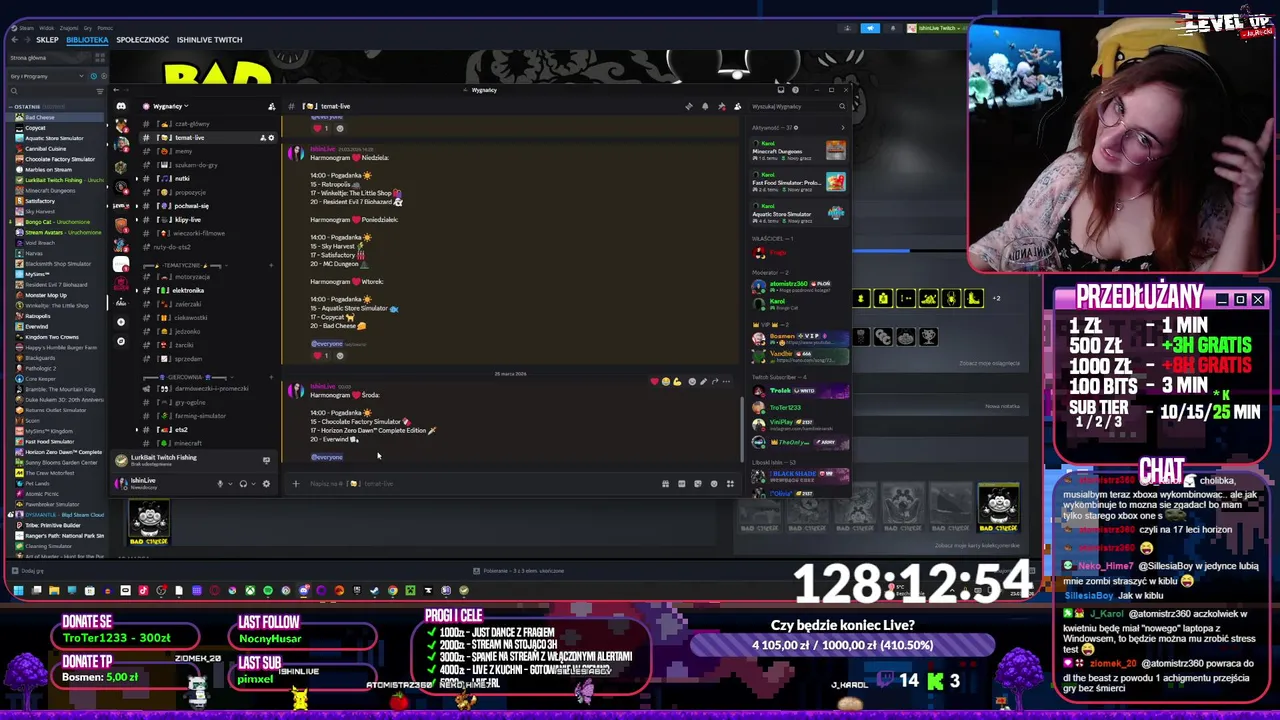This screenshot has height=720, width=1280.
Task: Open Widok menu in Steam menu bar
Action: point(47,28)
